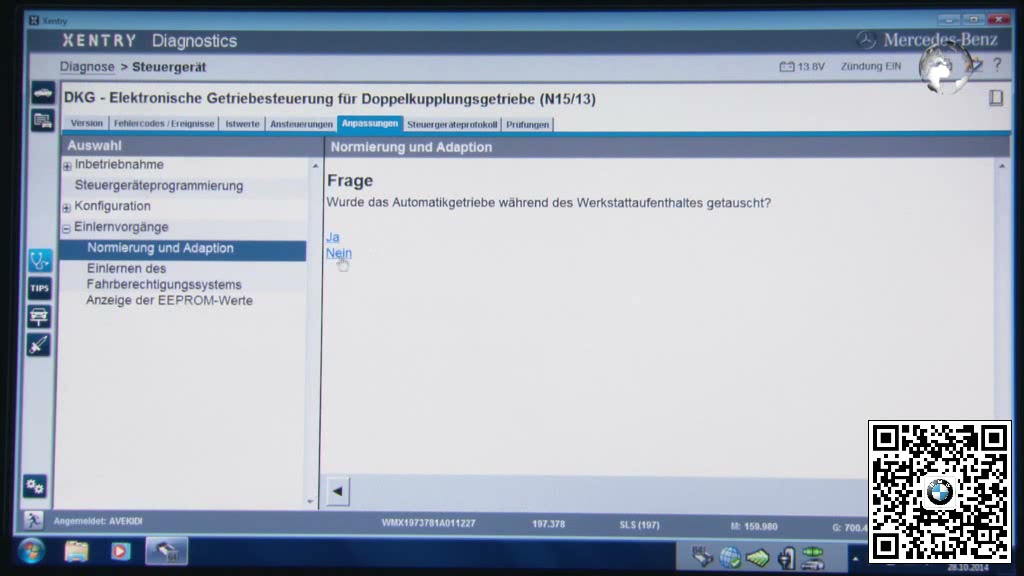Select the Inbetriebnahme tree label
This screenshot has height=576, width=1024.
point(119,165)
